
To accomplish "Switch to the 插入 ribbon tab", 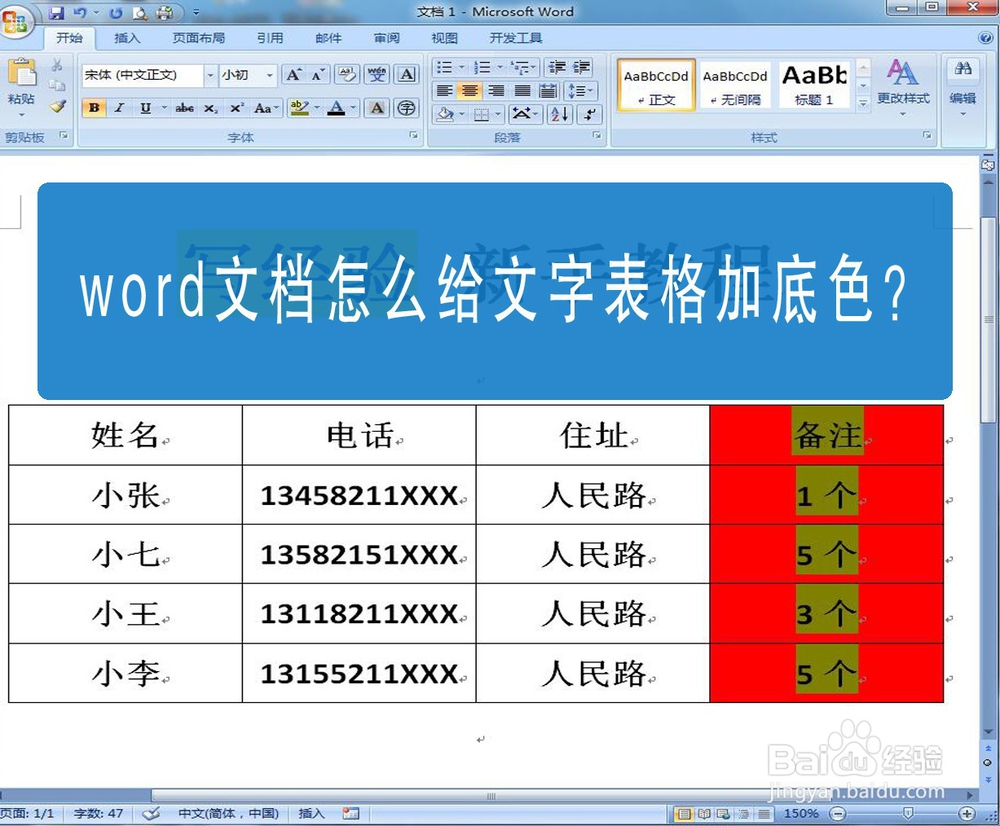I will click(125, 38).
